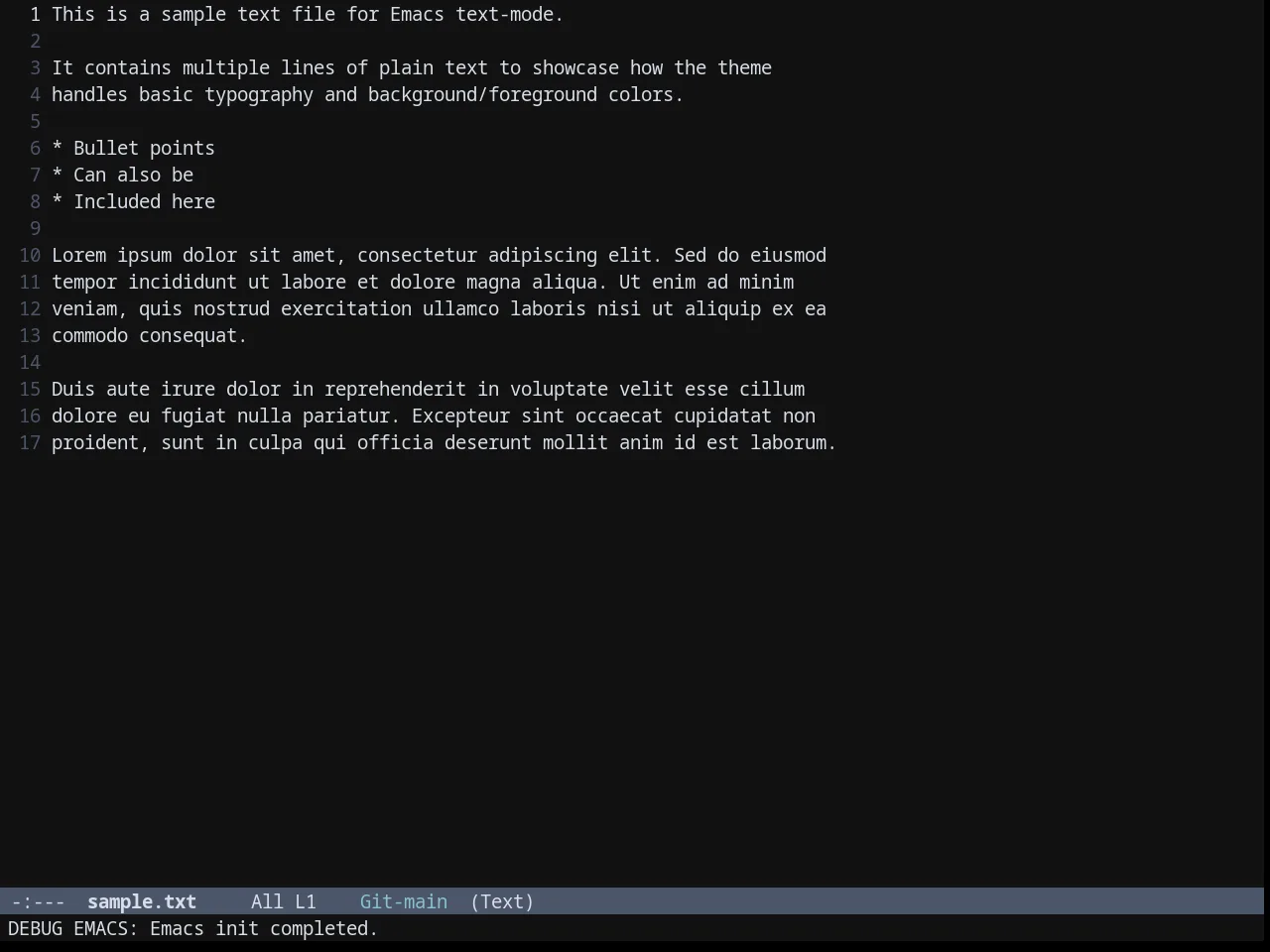This screenshot has width=1270, height=952.
Task: Click the All position indicator in mode line
Action: 267,901
